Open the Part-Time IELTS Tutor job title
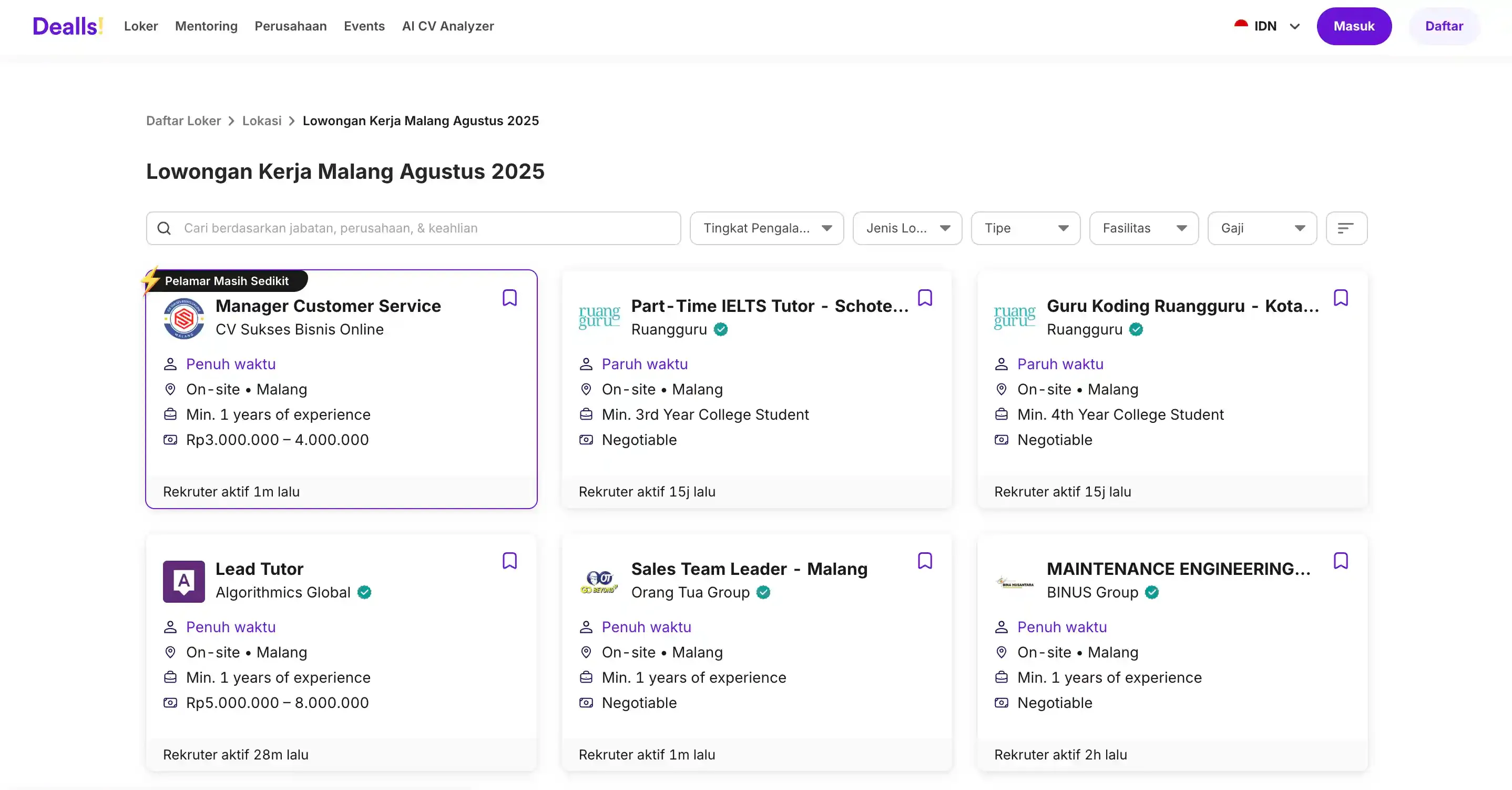This screenshot has height=790, width=1512. 770,306
